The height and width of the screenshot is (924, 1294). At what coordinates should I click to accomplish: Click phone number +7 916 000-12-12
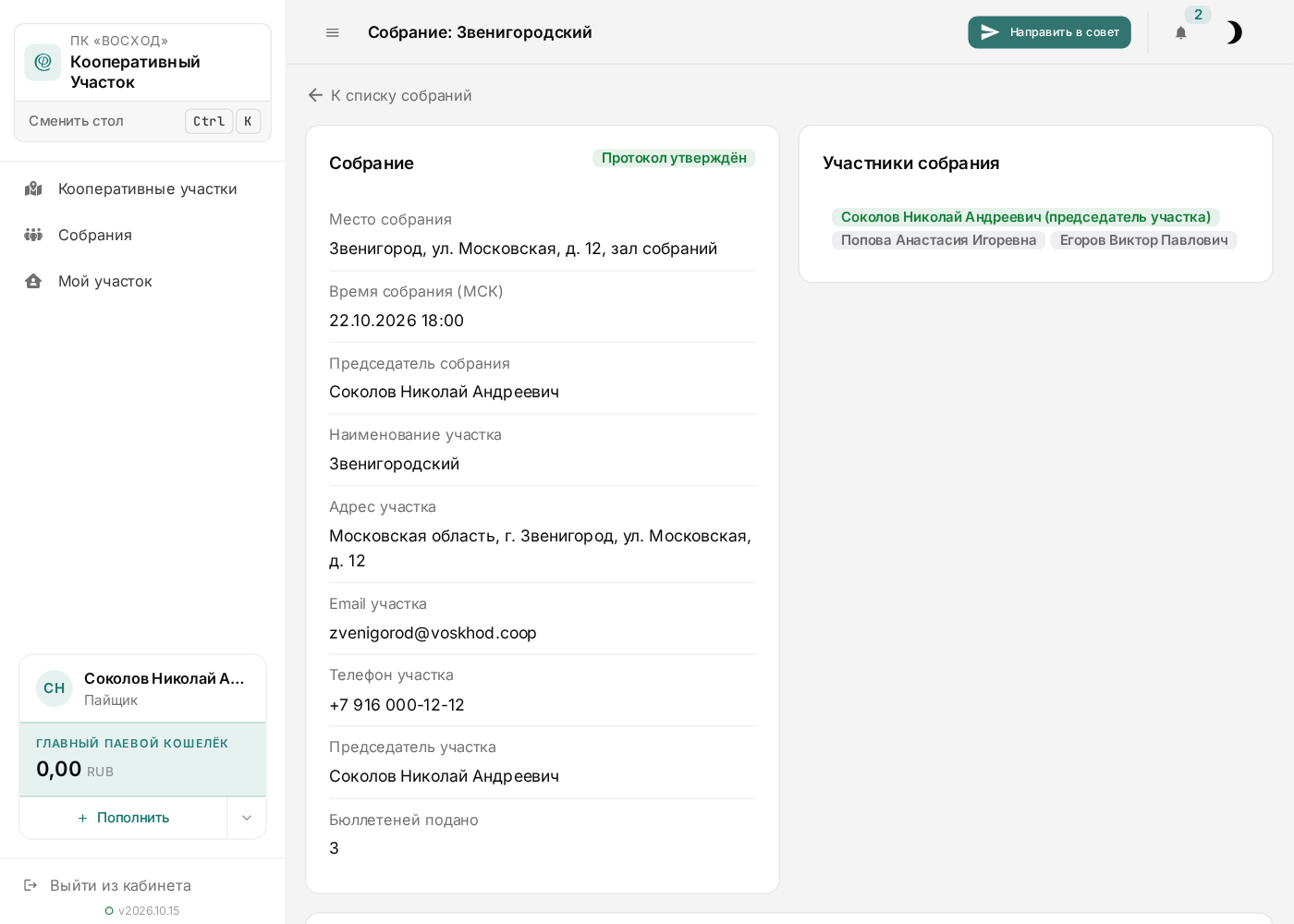pos(397,705)
